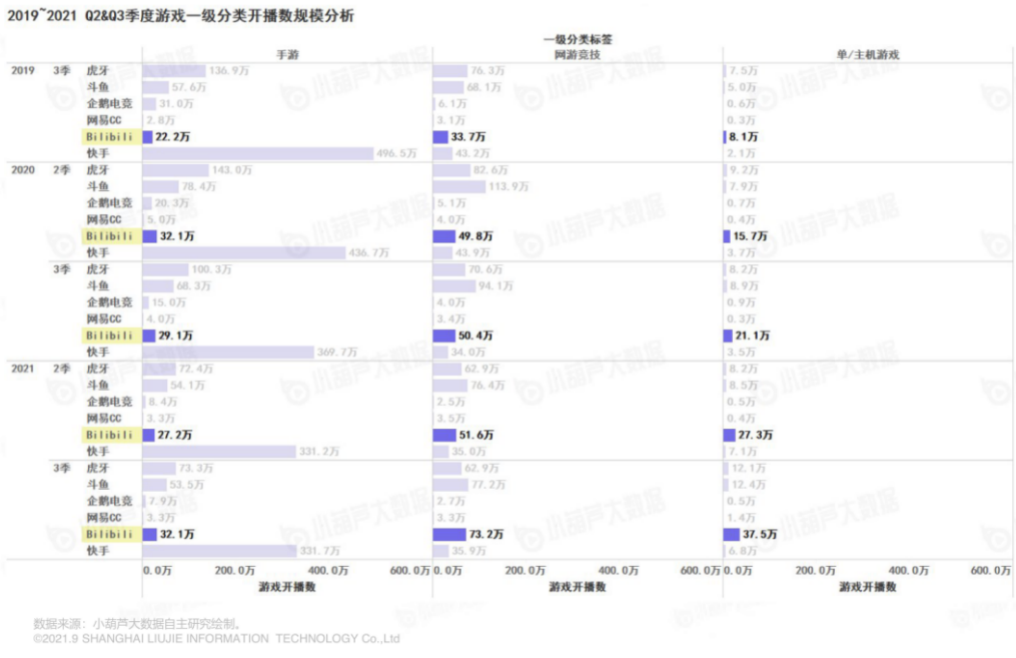Click the 12.4万 单/主机游戏 value for 斗鱼
This screenshot has width=1016, height=658.
(x=748, y=485)
